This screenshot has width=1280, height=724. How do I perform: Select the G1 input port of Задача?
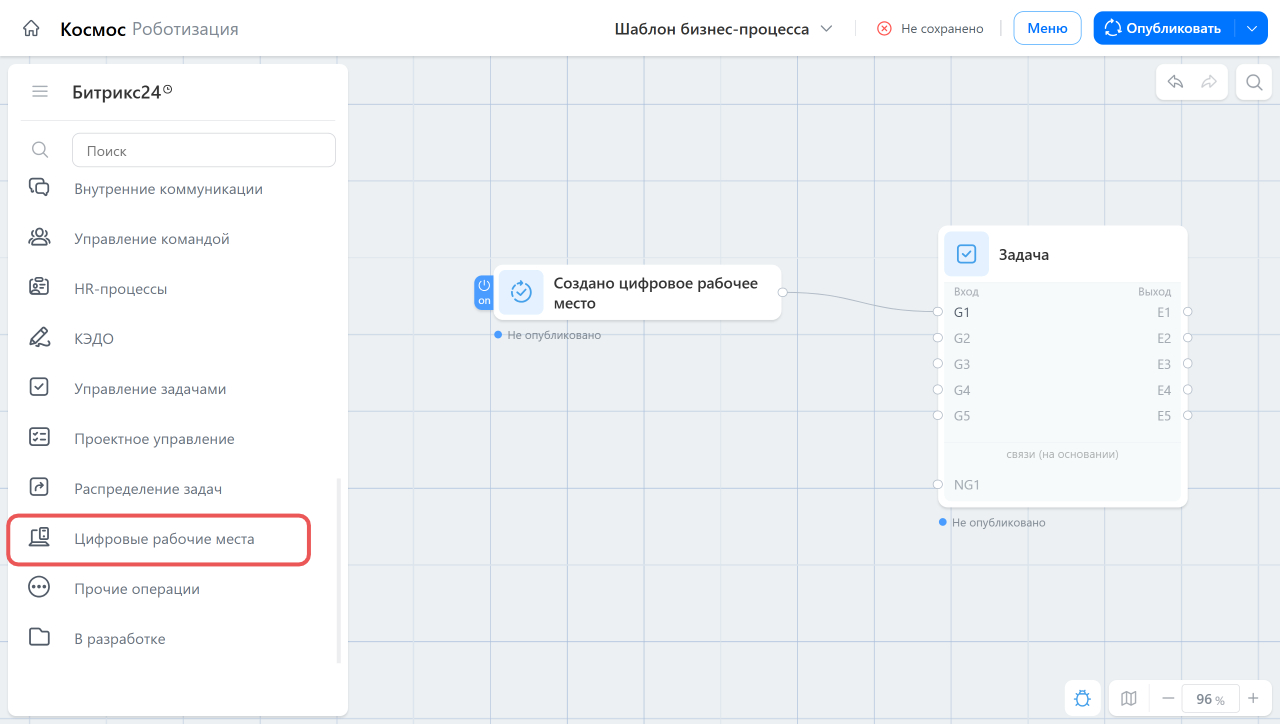click(938, 312)
